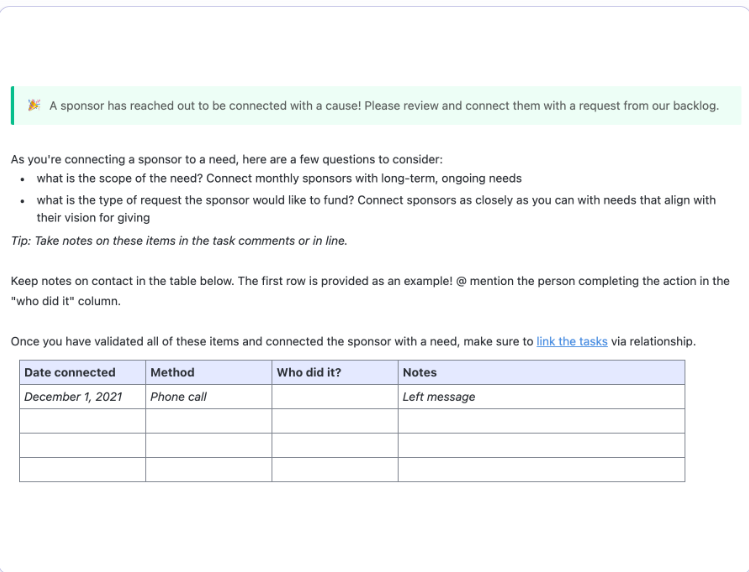Click first empty Notes cell below 'Left message'

542,421
